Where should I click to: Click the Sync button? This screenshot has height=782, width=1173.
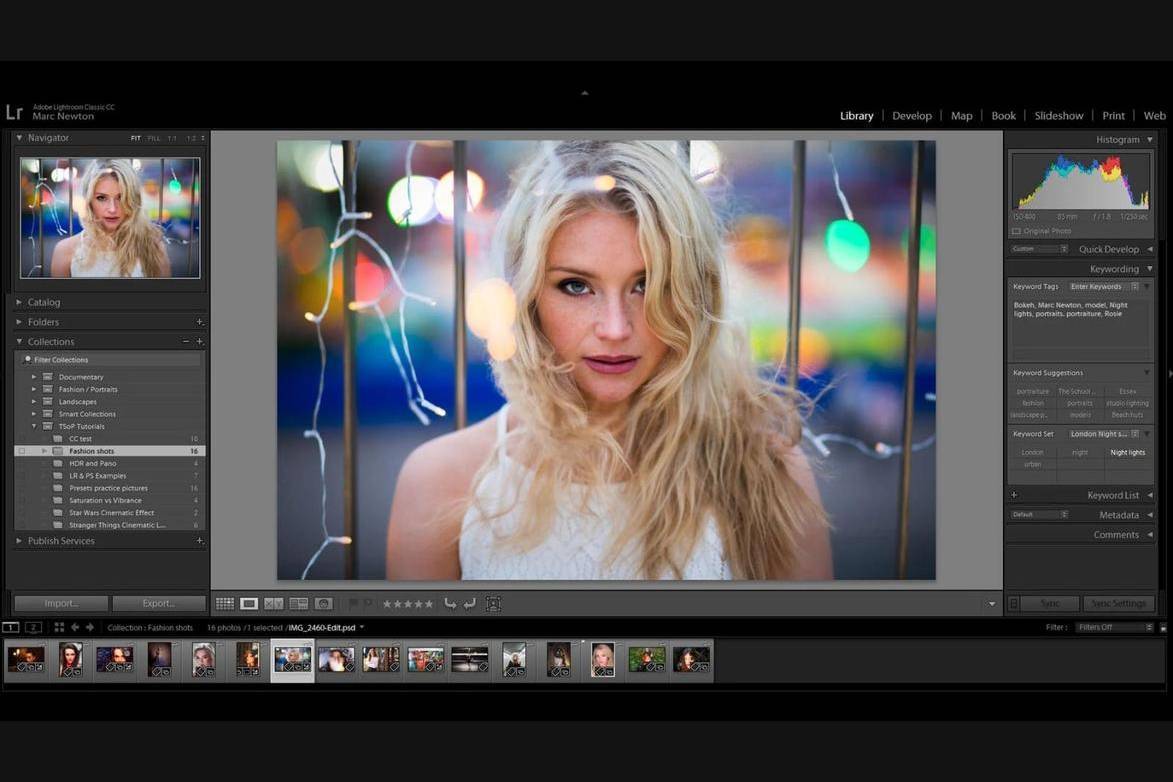1050,603
